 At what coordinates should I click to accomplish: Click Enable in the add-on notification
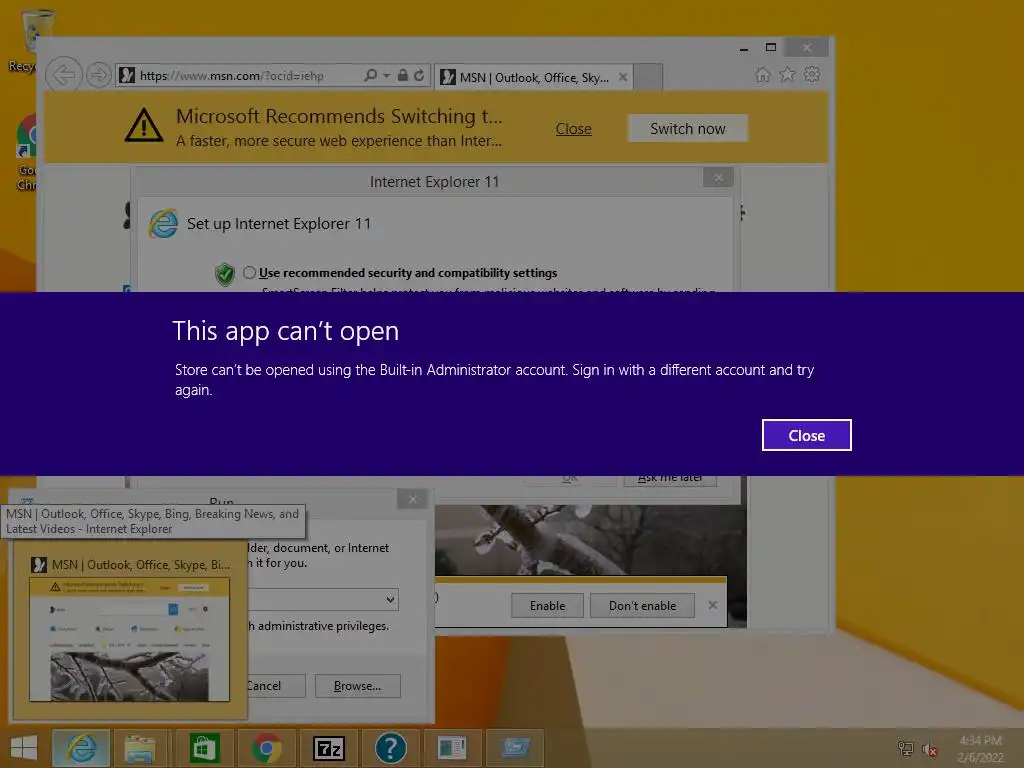tap(547, 605)
